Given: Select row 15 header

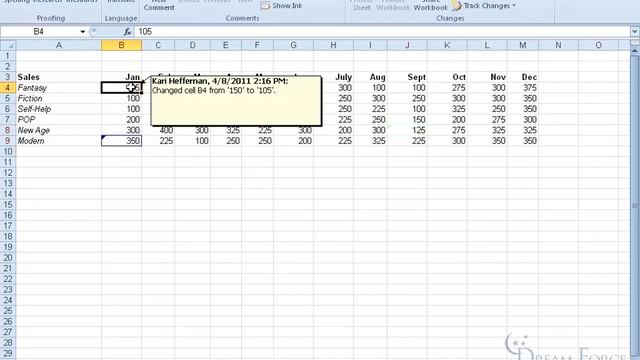Looking at the screenshot, I should (x=8, y=204).
